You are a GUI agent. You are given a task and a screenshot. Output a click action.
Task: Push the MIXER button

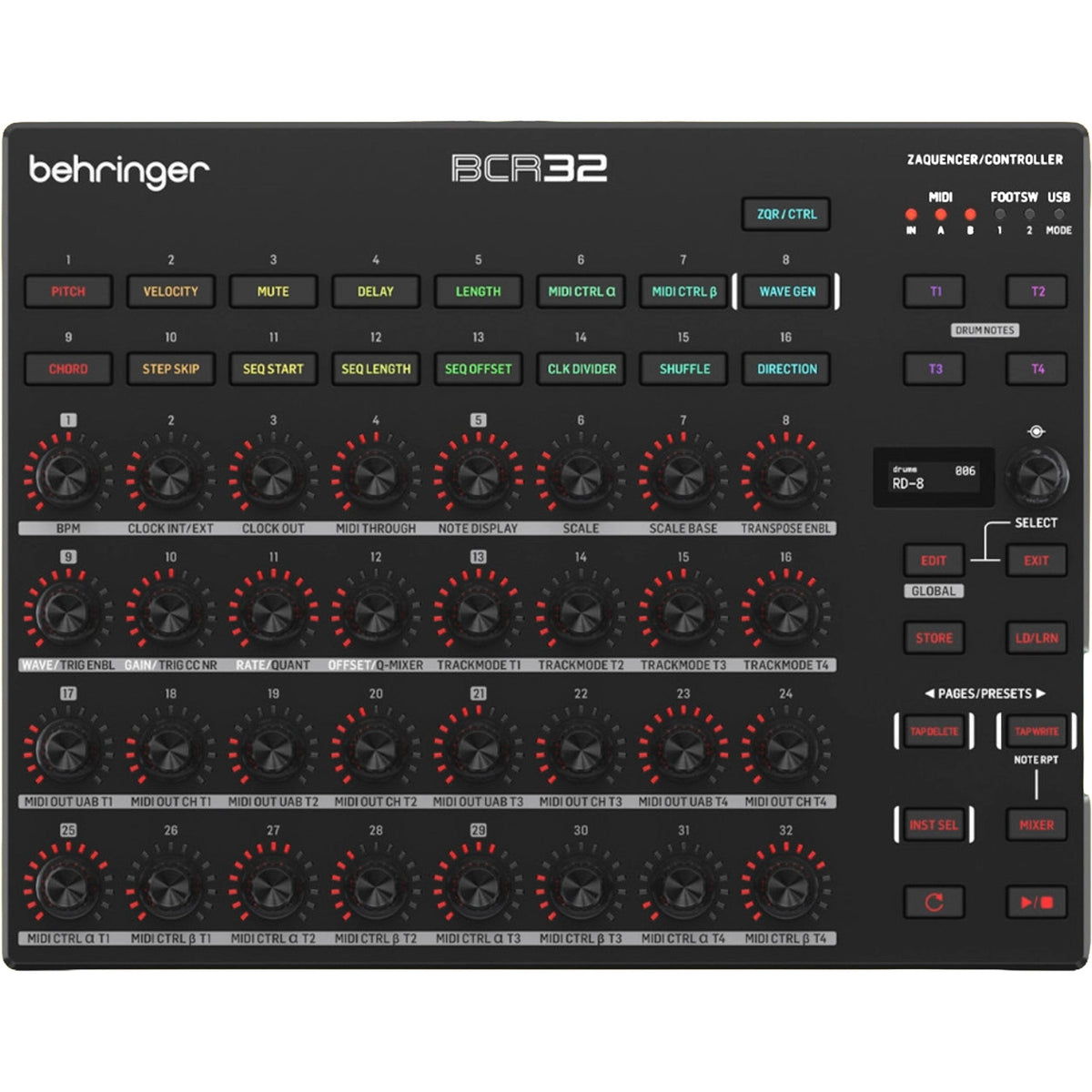tap(1036, 824)
